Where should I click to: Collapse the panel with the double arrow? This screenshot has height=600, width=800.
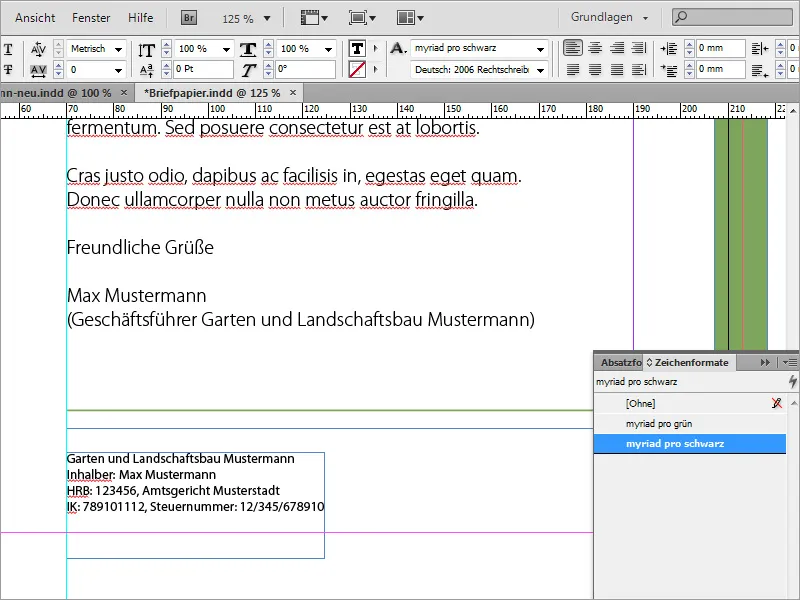pyautogui.click(x=765, y=362)
